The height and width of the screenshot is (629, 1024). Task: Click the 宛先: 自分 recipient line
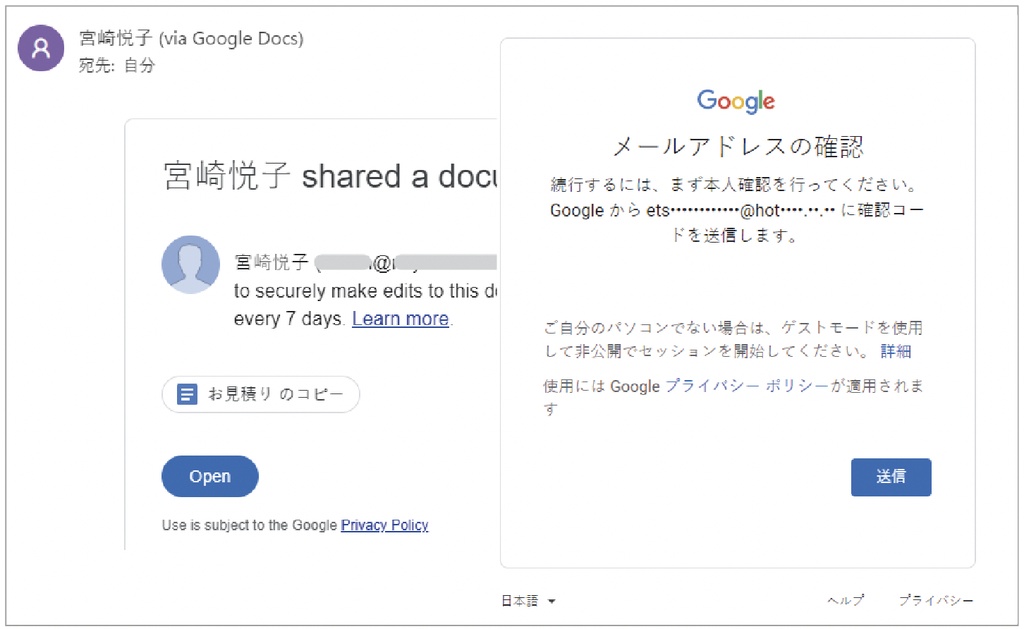point(117,65)
